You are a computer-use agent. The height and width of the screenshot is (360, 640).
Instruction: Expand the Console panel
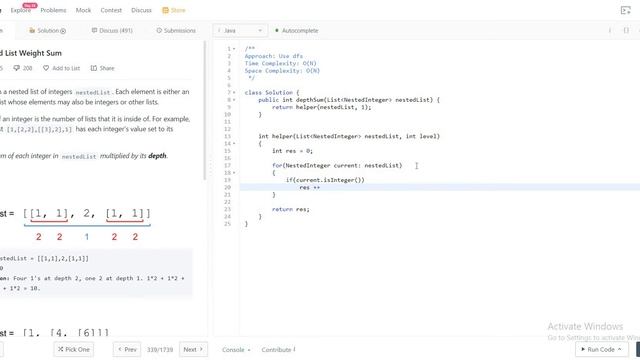[x=236, y=350]
